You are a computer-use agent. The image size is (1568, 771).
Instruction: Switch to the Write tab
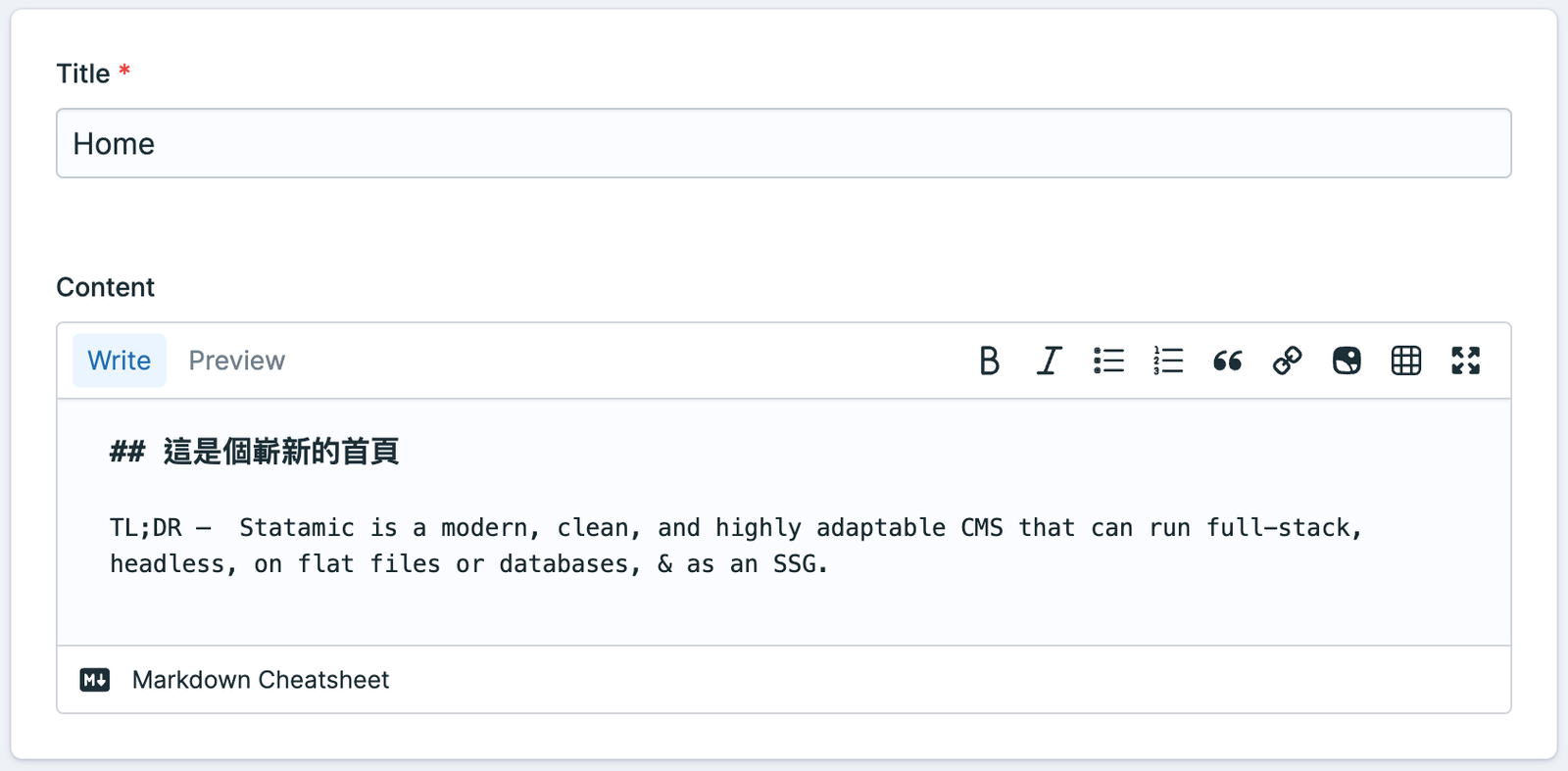120,361
